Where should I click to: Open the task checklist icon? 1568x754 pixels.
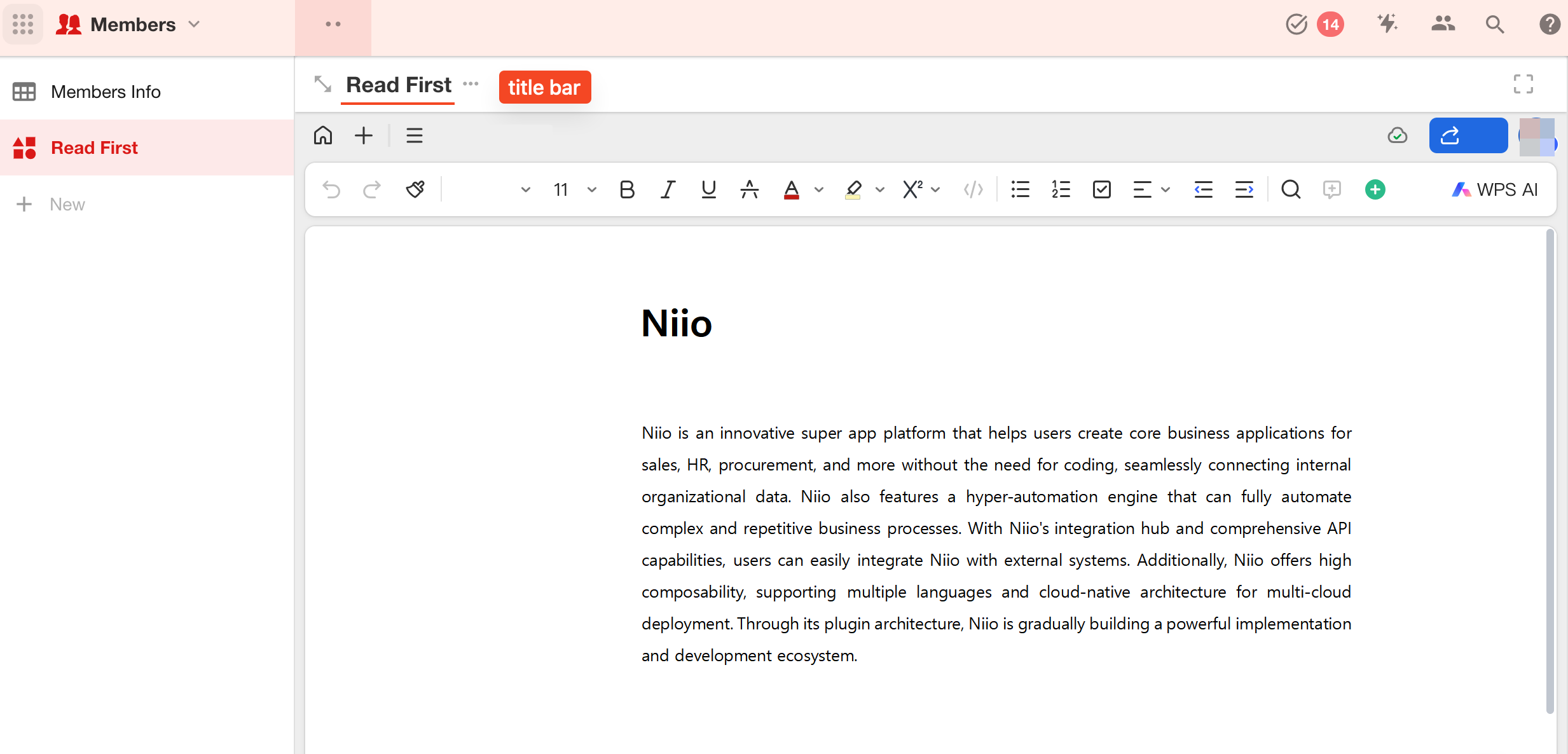pyautogui.click(x=1296, y=24)
